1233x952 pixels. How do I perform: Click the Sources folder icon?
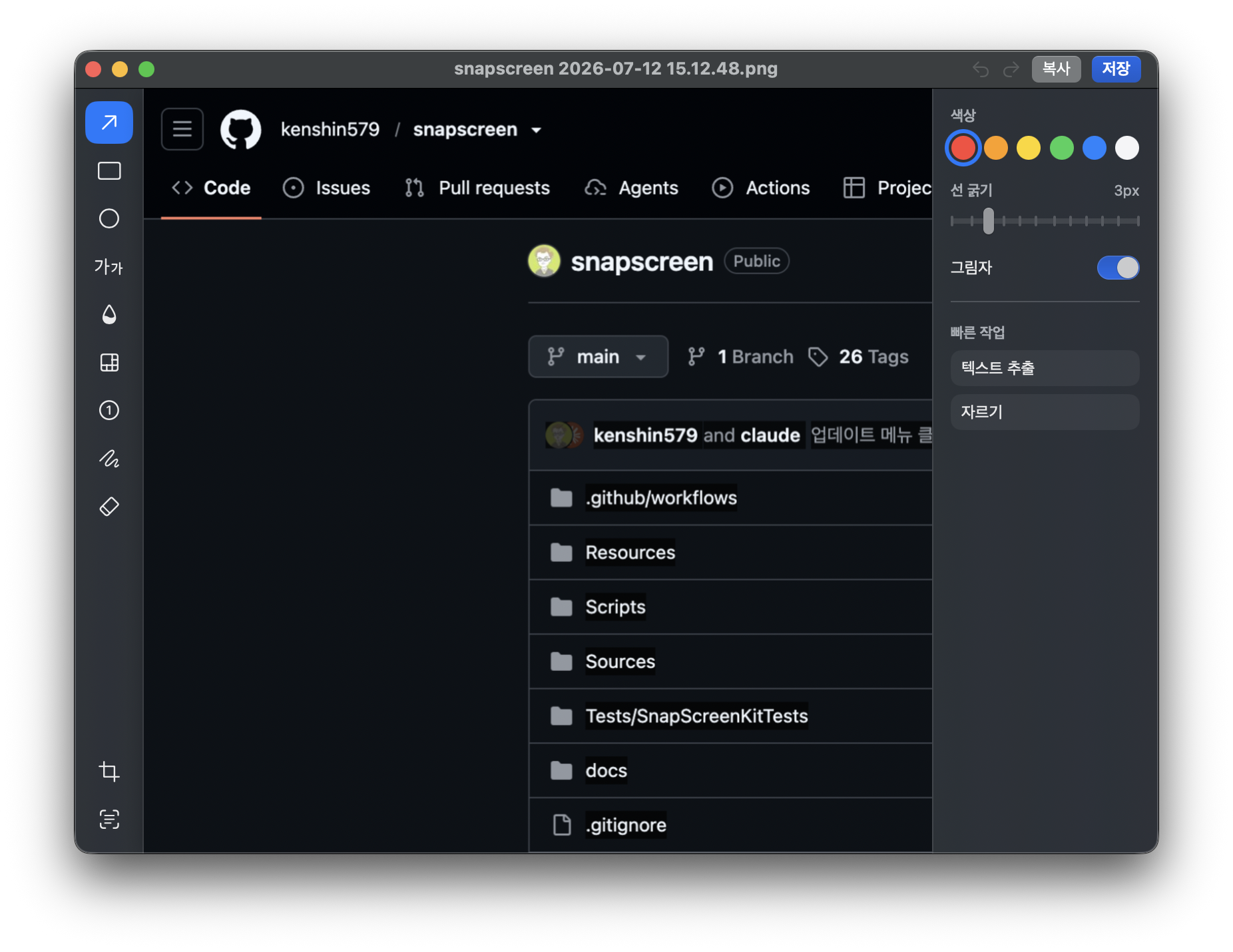(561, 662)
